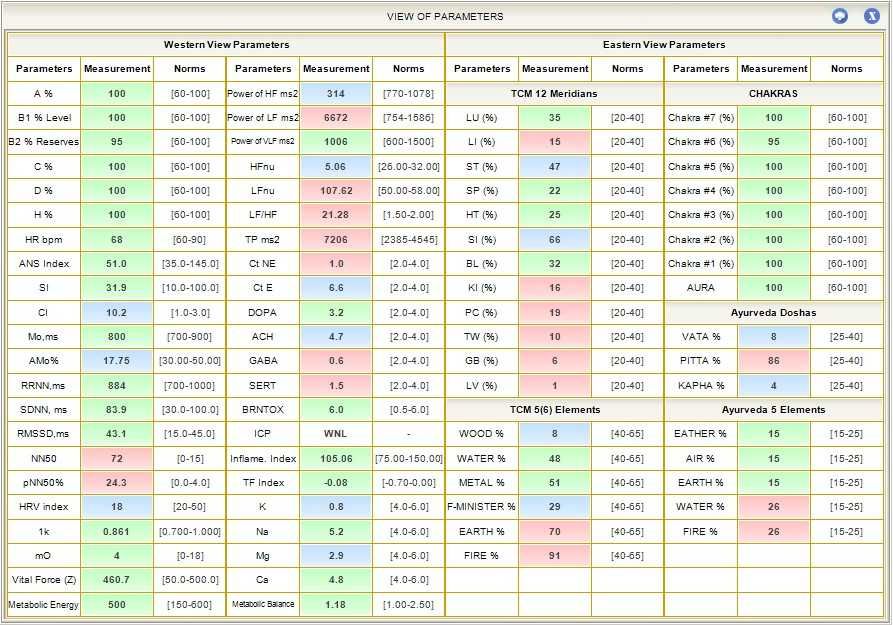893x625 pixels.
Task: Select the LFnu value 107.62
Action: pos(336,191)
